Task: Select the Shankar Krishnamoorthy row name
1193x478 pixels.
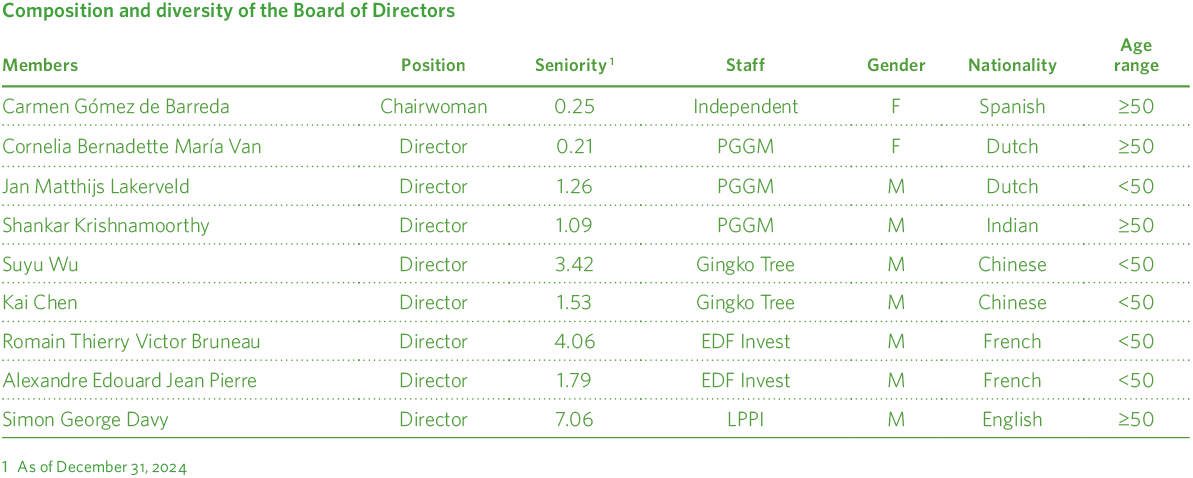Action: coord(106,225)
